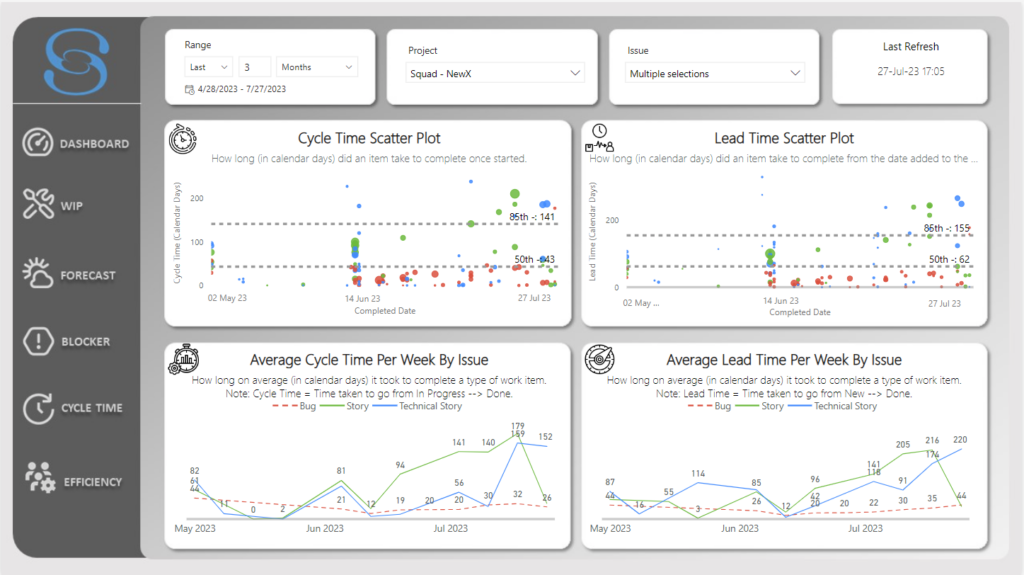This screenshot has height=575, width=1024.
Task: Select the Efficiency people-gear icon
Action: pyautogui.click(x=40, y=477)
